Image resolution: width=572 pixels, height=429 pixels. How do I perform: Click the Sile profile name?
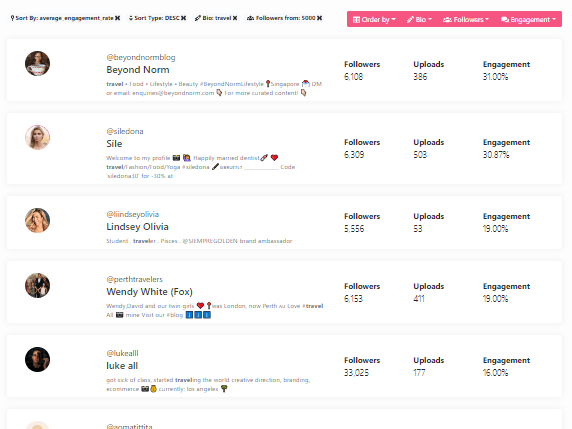[114, 144]
